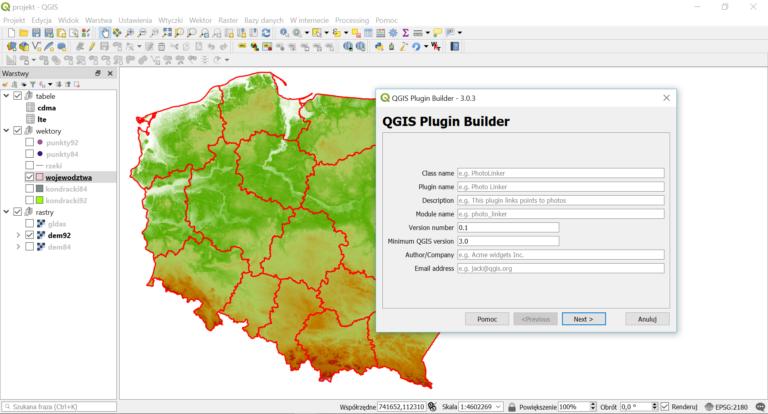Click the kondracki84 gray color swatch
Viewport: 768px width, 414px height.
(x=40, y=189)
